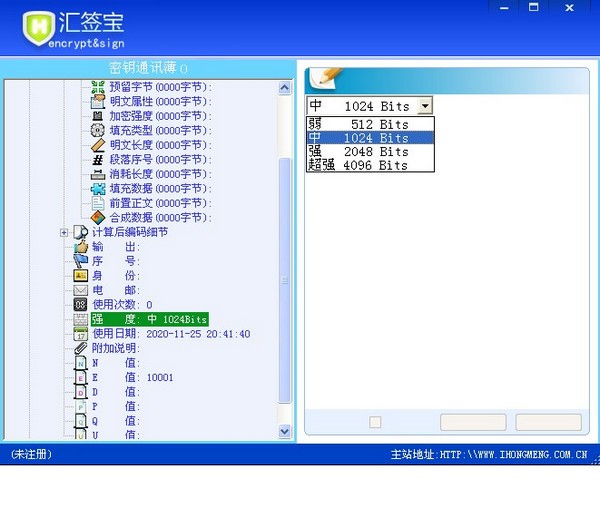
Task: Select the 明文长度 ruler icon
Action: pos(98,145)
